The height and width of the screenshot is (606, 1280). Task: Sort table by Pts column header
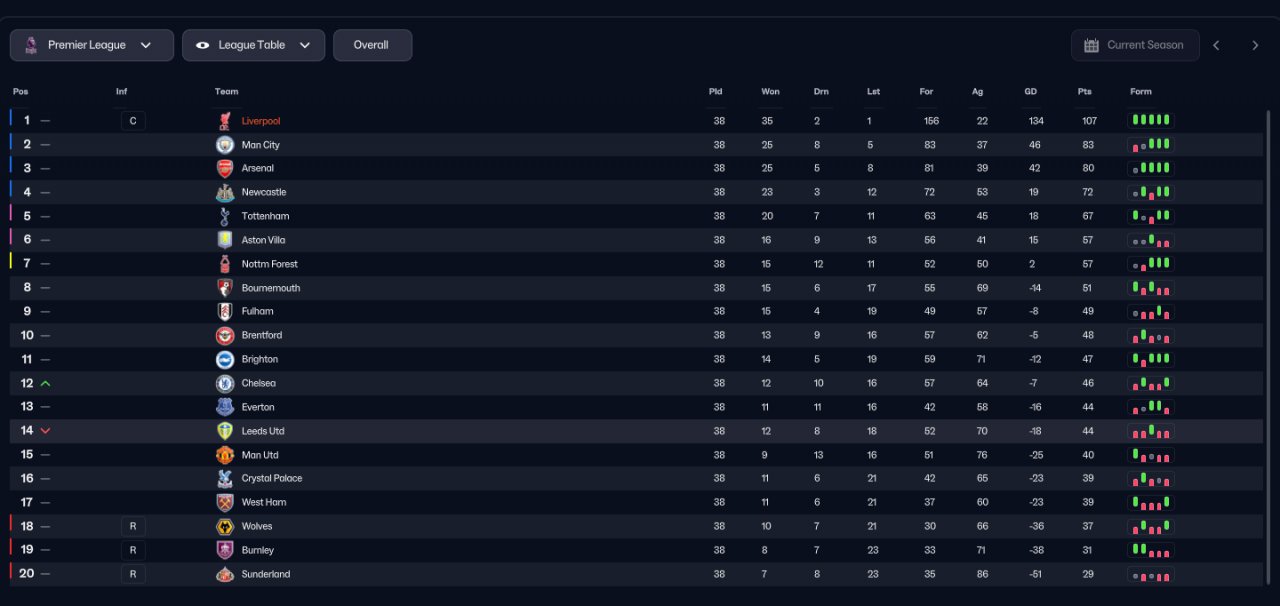1085,92
